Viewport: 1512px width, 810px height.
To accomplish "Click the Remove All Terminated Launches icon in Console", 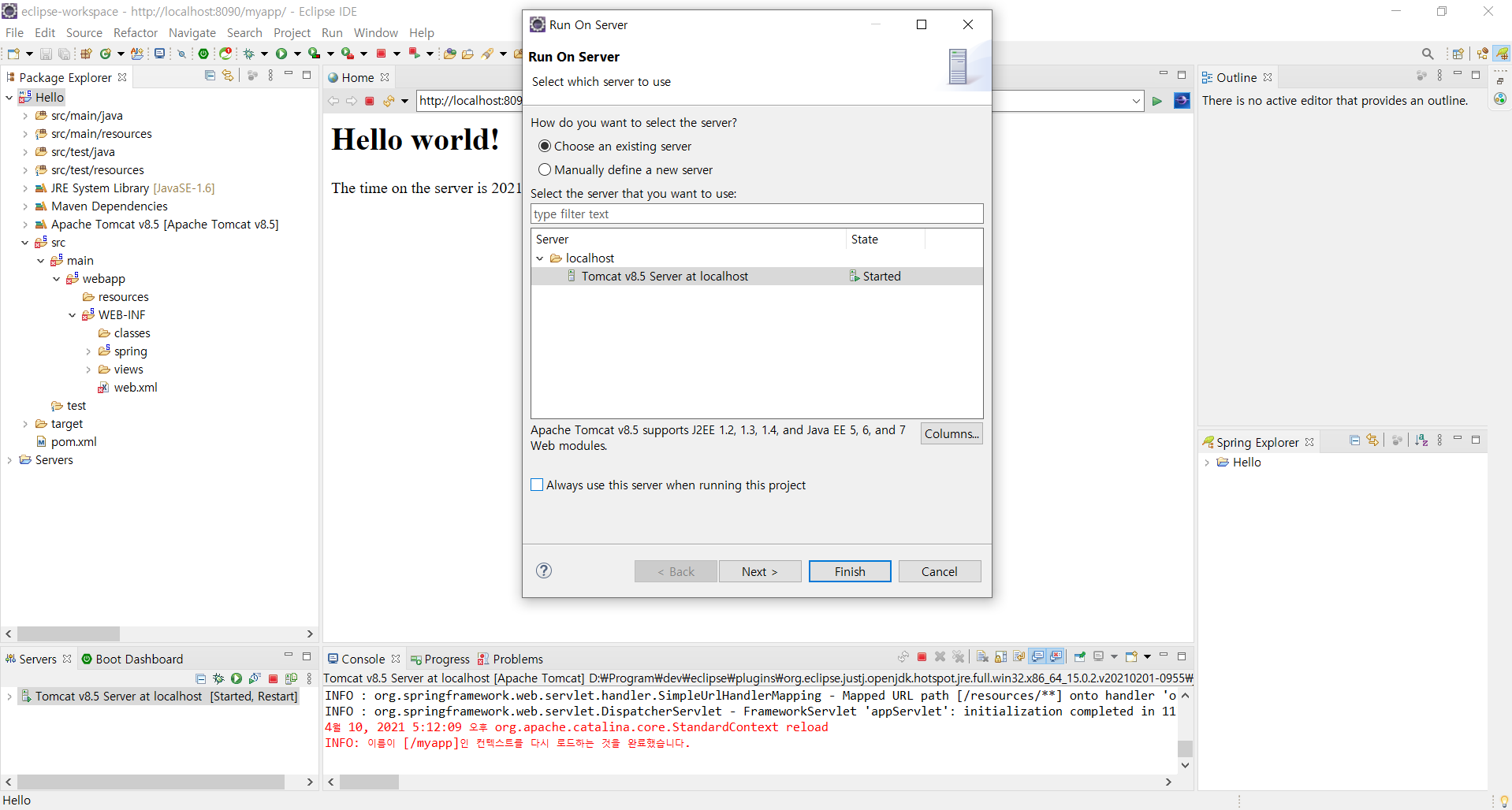I will [959, 657].
